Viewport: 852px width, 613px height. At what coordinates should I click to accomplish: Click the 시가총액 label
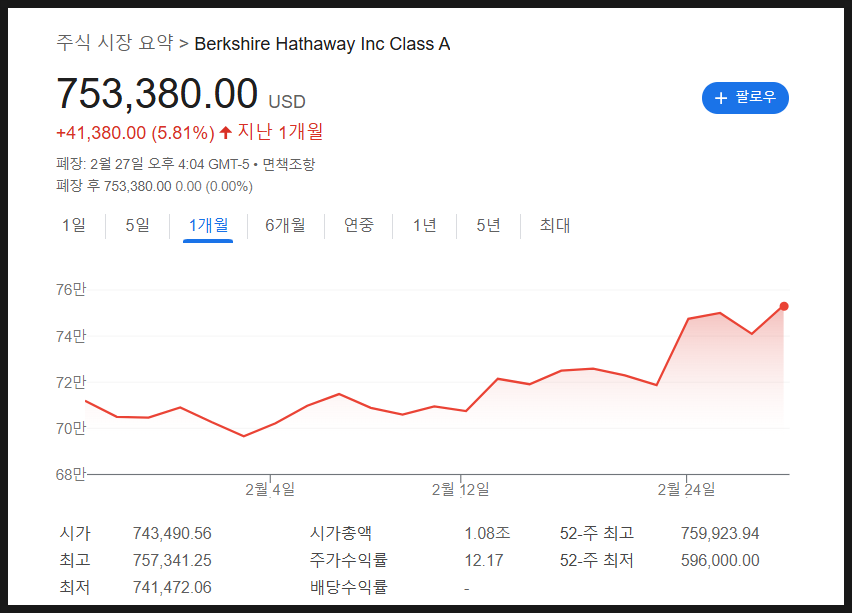341,533
